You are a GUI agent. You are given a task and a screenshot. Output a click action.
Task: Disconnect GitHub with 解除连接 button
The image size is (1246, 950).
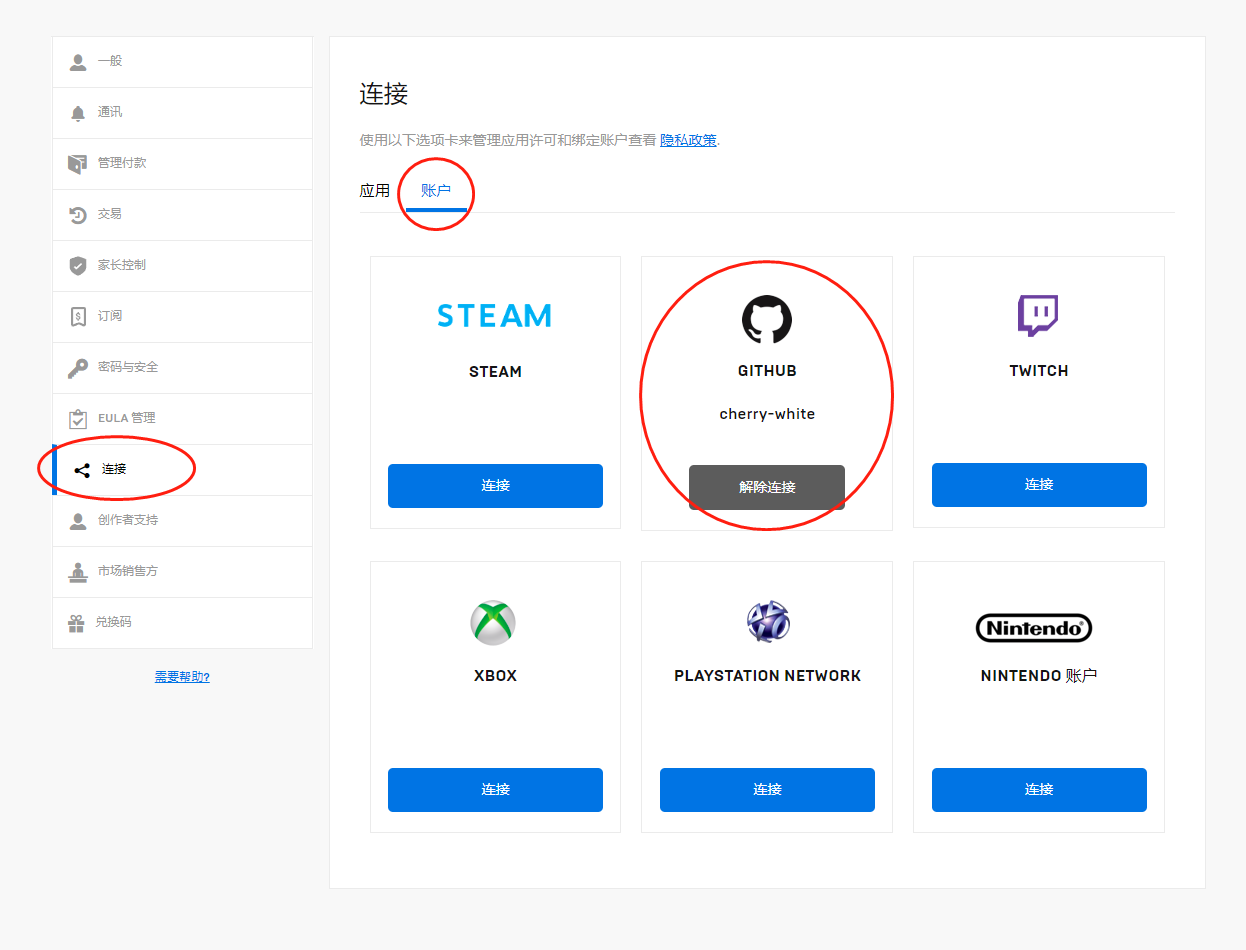tap(767, 488)
